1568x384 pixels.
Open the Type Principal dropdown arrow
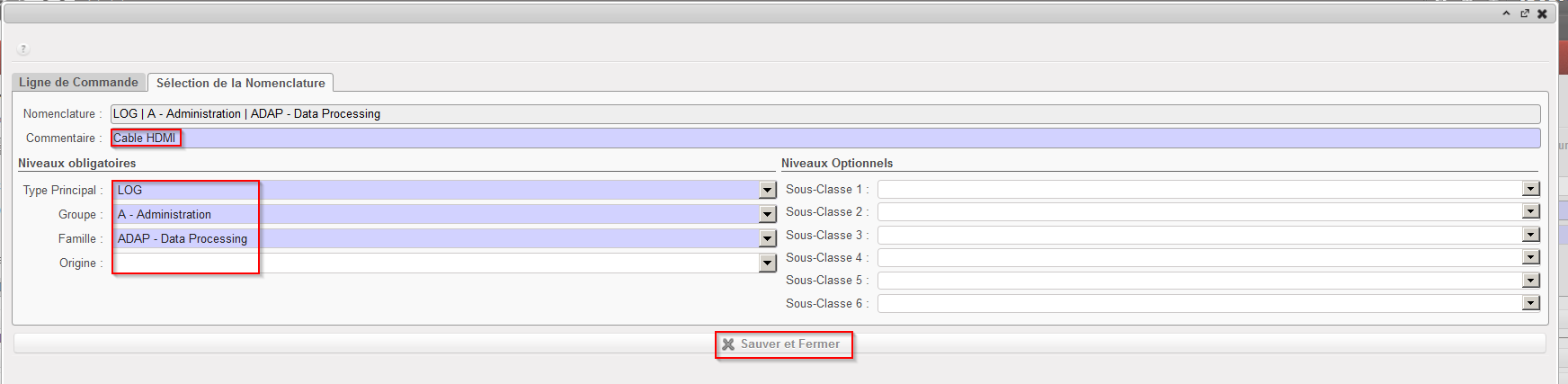pyautogui.click(x=767, y=190)
